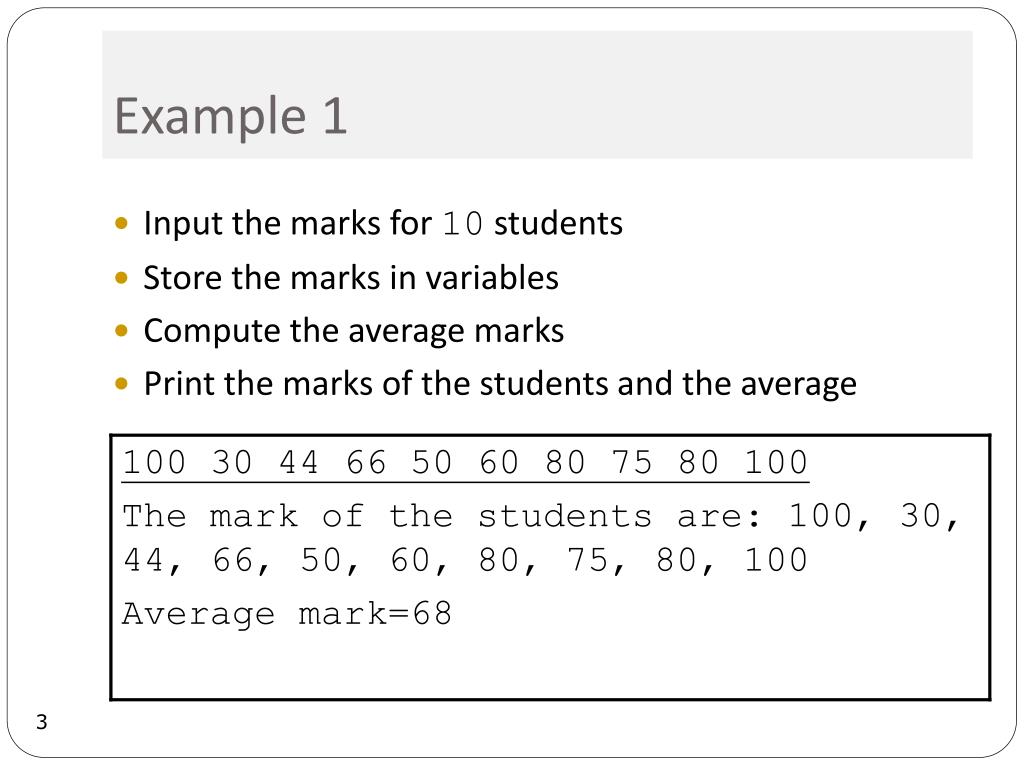Click the '75' in the underlined input row
1024x768 pixels.
pos(632,462)
